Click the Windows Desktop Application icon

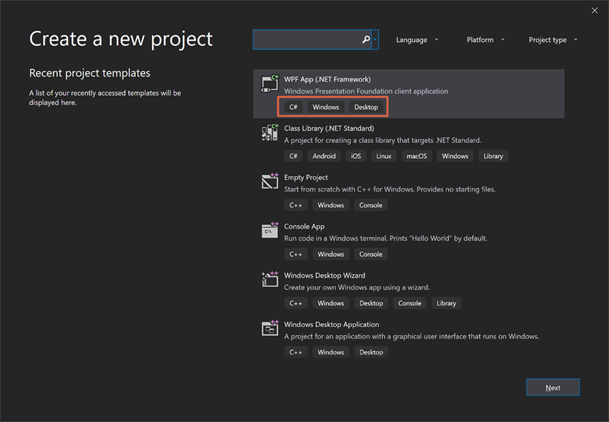click(269, 329)
